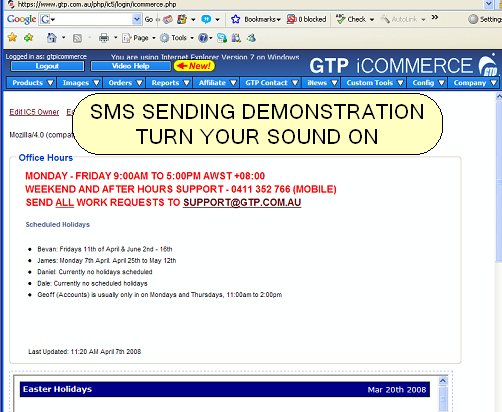This screenshot has height=412, width=502.
Task: Click the Mar 20th 2008 date text
Action: coord(397,390)
